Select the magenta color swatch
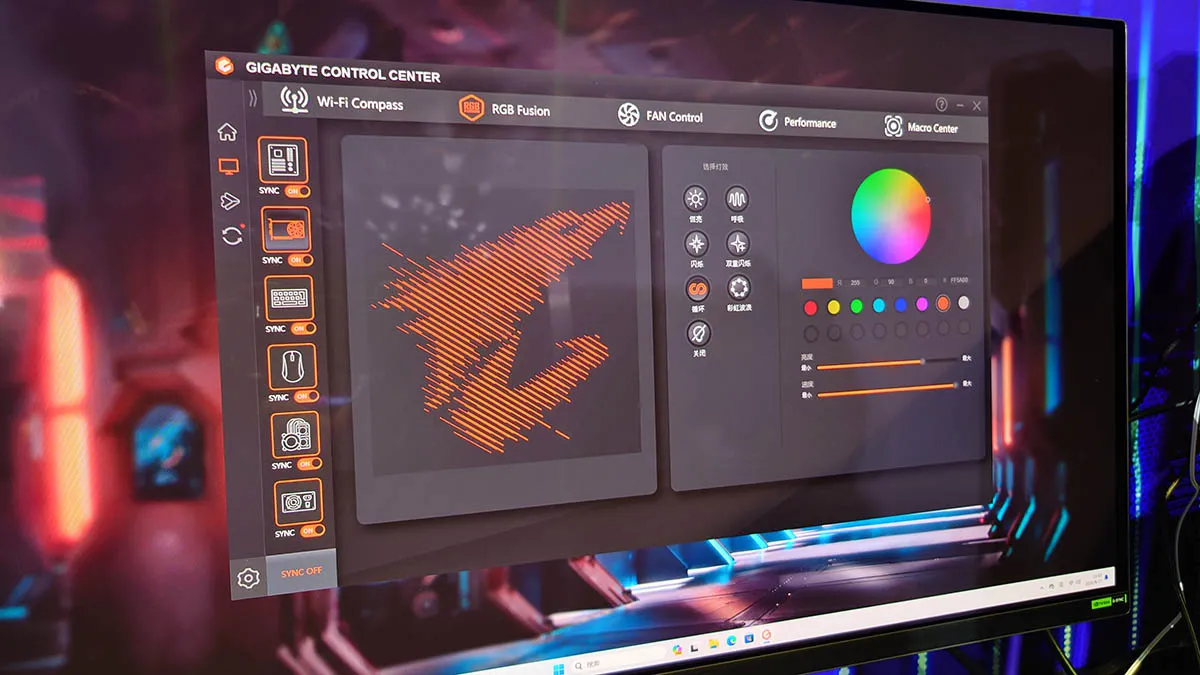The image size is (1200, 675). 922,304
